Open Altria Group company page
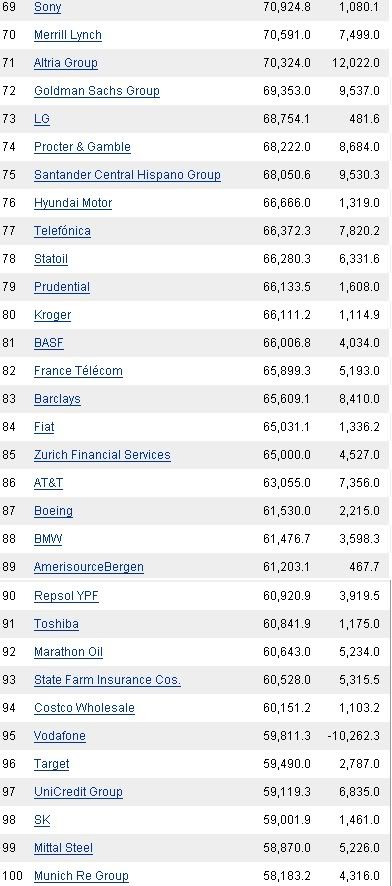 pyautogui.click(x=66, y=63)
